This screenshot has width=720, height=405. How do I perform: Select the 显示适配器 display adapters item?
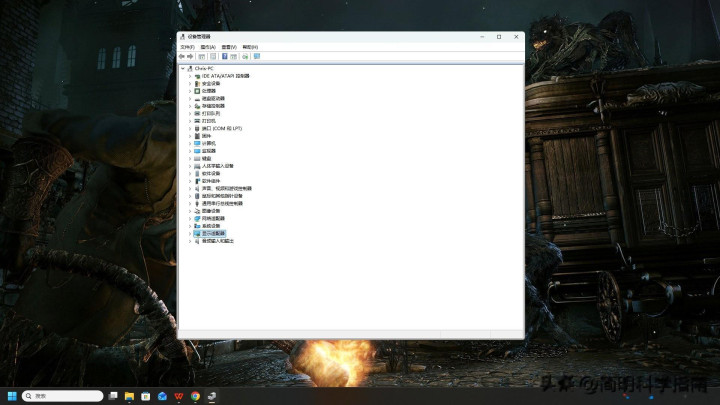(213, 233)
